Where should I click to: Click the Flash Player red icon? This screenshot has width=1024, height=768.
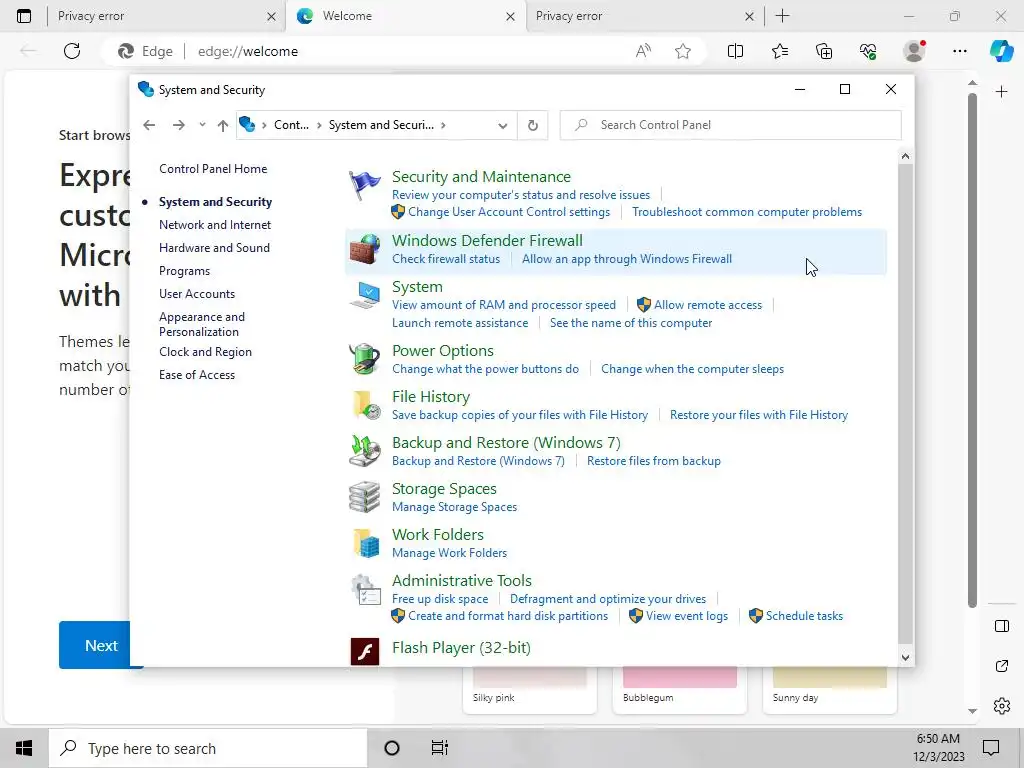(364, 651)
